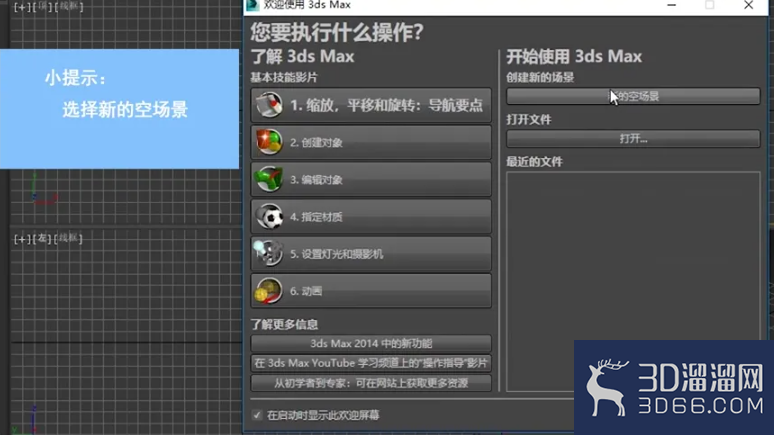
Task: Click the 编辑对象 green object icon
Action: click(x=269, y=179)
